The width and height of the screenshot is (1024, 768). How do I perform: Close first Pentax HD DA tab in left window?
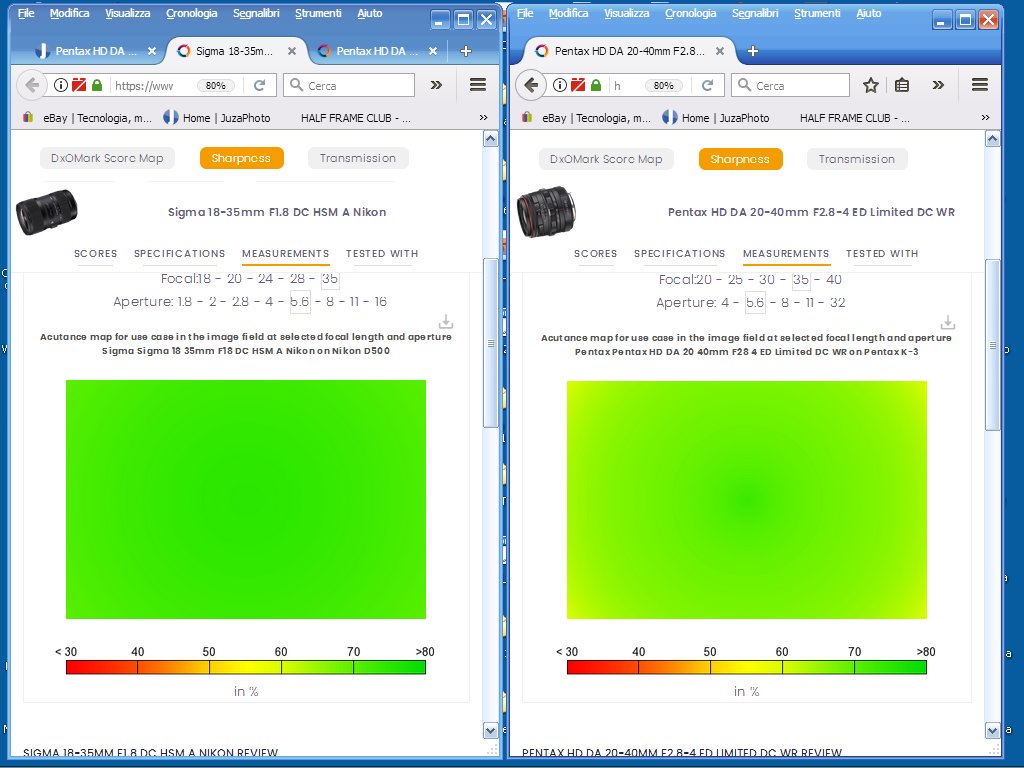point(152,51)
